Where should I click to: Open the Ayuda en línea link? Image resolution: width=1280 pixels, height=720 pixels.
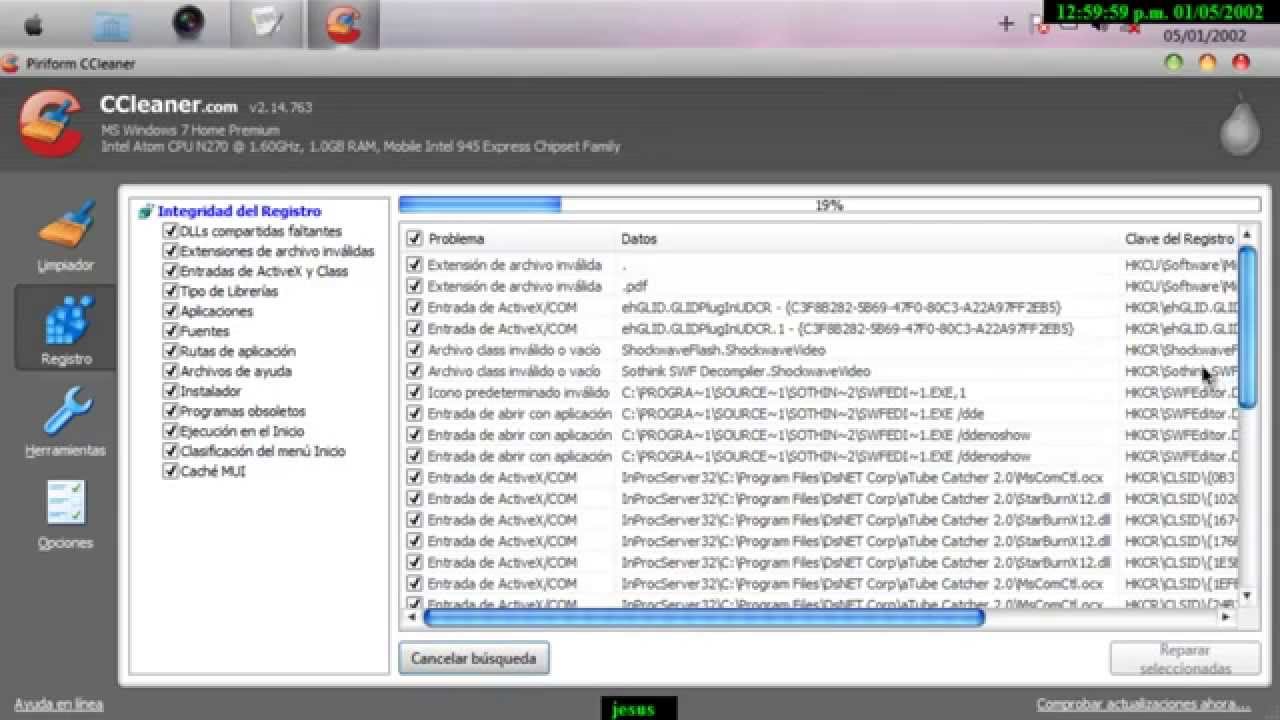(x=59, y=704)
